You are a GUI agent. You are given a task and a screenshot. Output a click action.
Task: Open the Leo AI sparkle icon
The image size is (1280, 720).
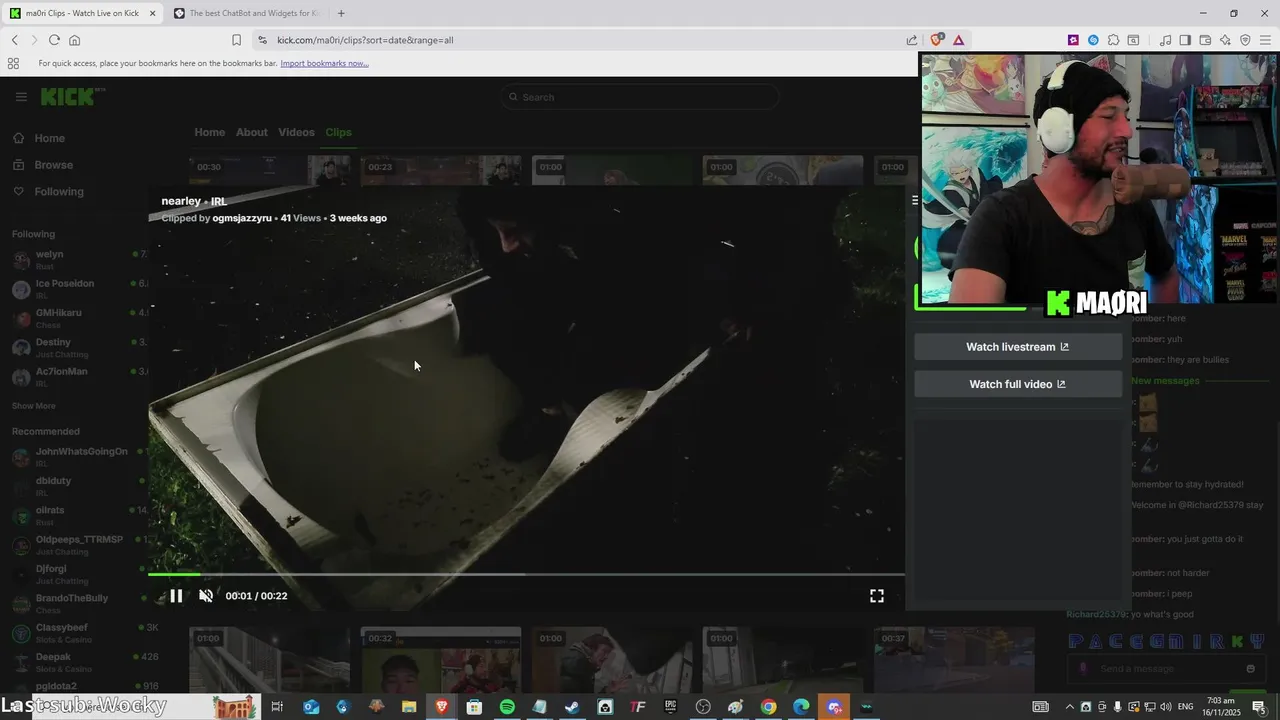click(x=1225, y=40)
